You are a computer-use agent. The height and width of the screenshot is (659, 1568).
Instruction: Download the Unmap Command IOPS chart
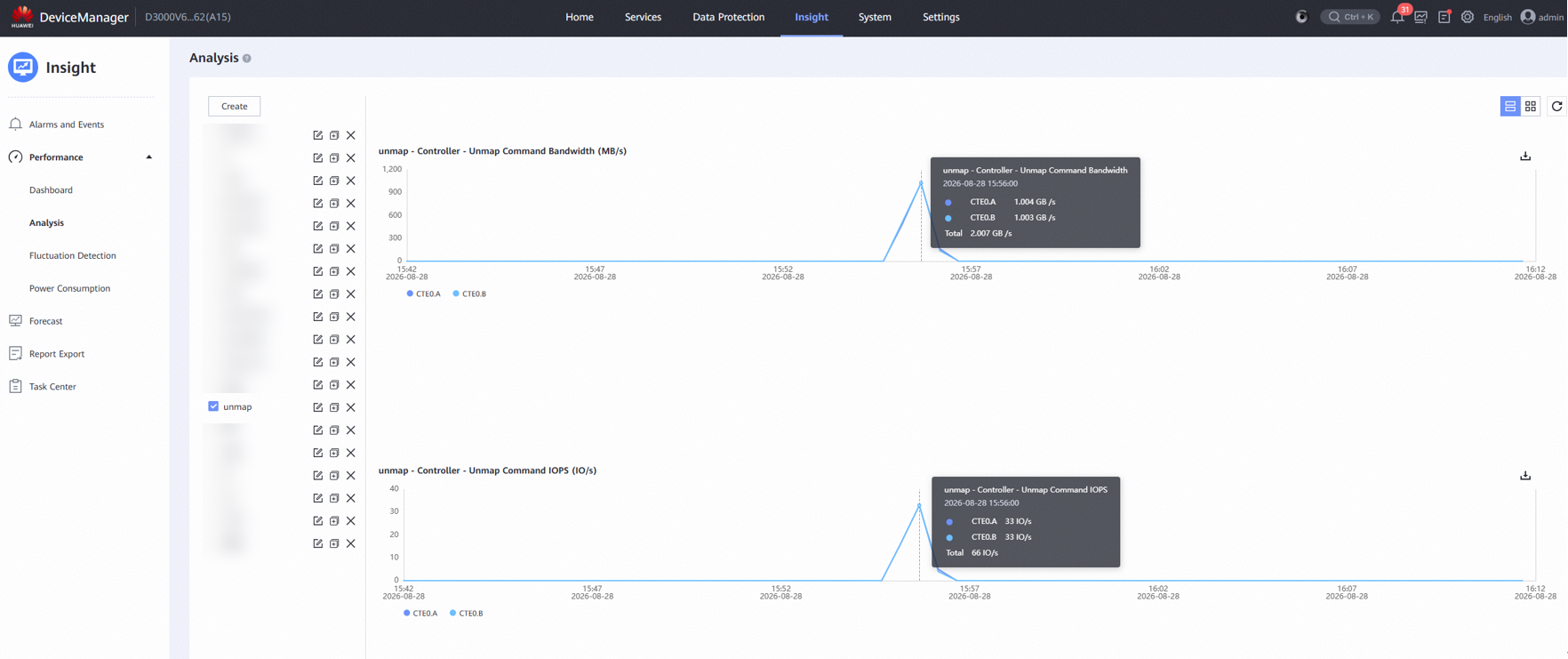point(1525,476)
